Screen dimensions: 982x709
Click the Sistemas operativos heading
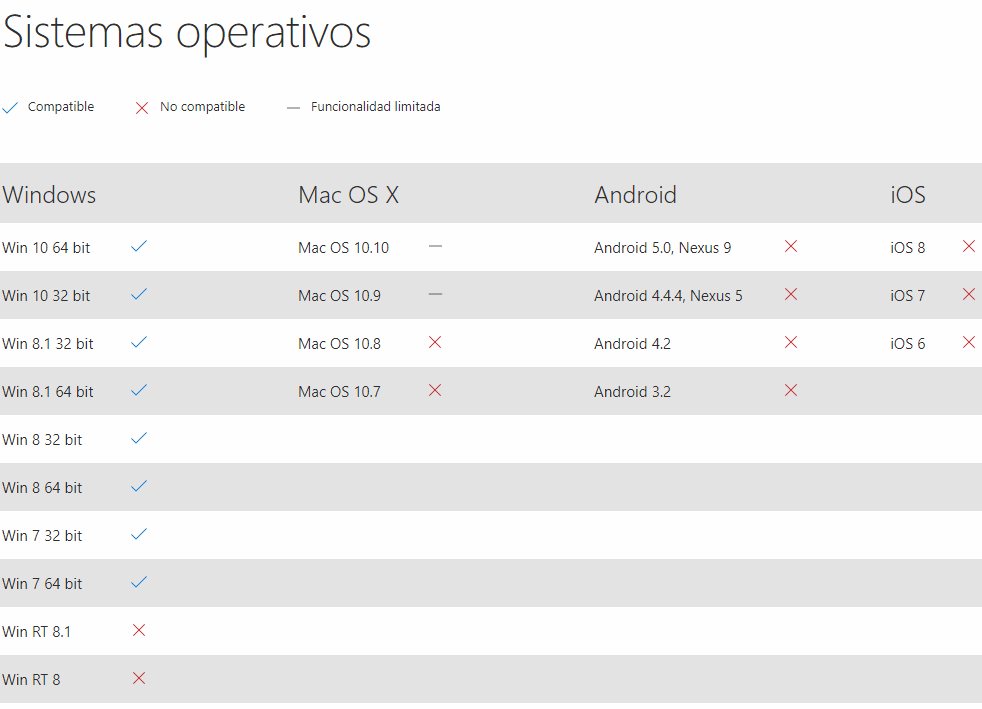pyautogui.click(x=187, y=33)
